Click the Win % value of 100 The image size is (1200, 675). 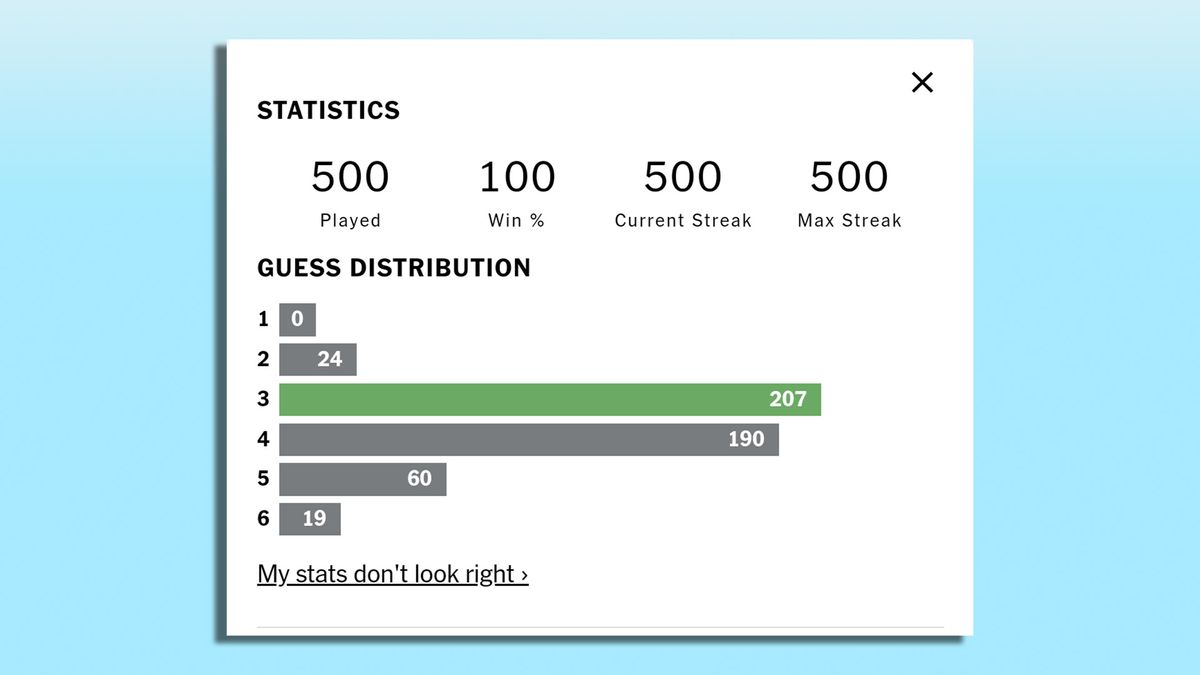[517, 177]
